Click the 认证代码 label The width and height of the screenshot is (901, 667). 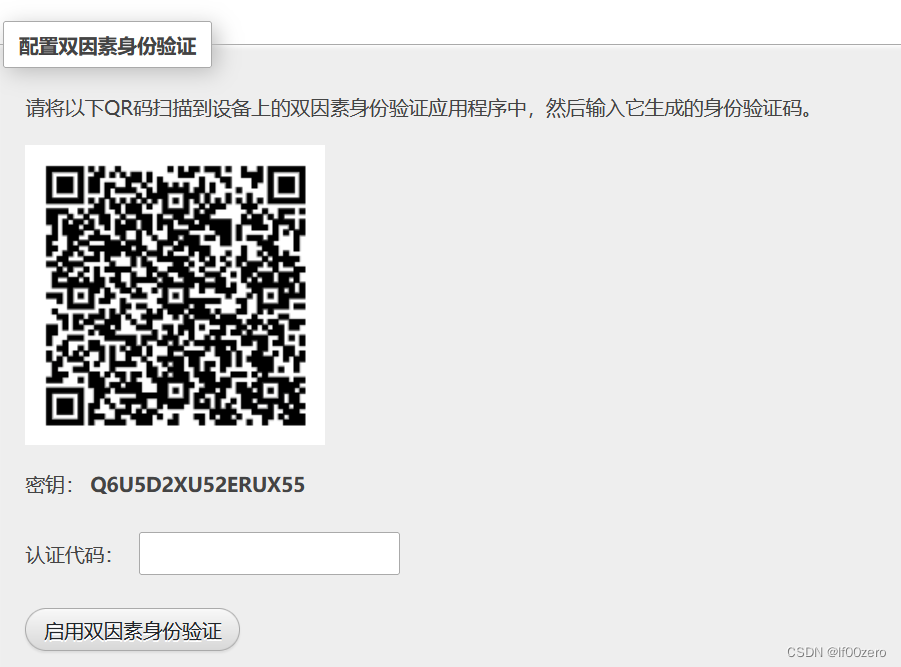pyautogui.click(x=68, y=555)
